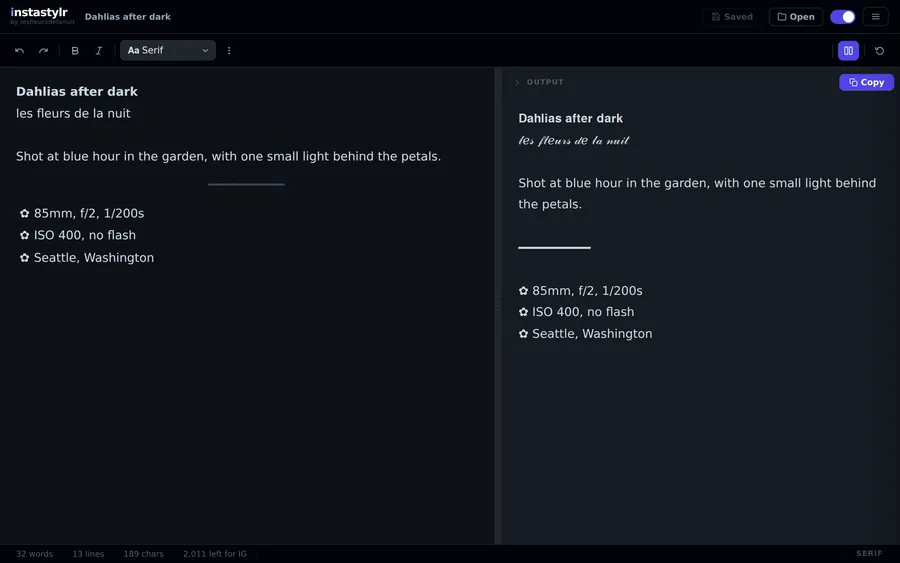
Task: Collapse the OUTPUT panel chevron
Action: (x=517, y=82)
